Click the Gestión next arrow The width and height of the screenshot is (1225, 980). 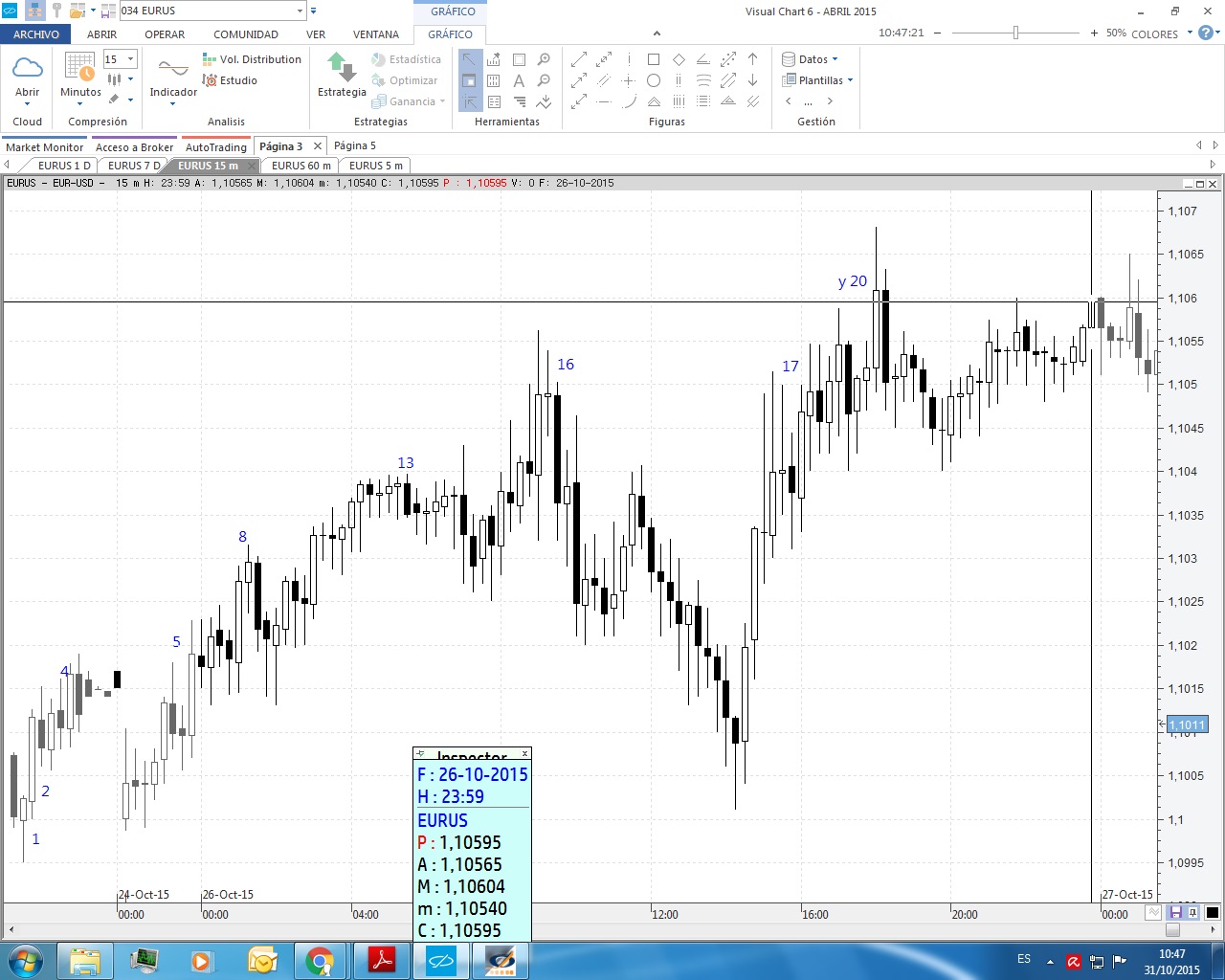click(830, 101)
